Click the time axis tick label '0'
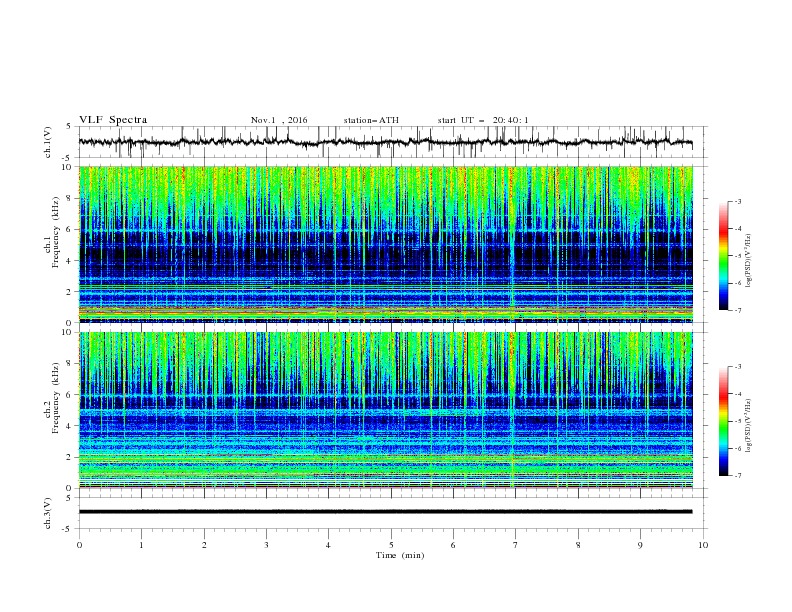The width and height of the screenshot is (792, 612). point(79,545)
